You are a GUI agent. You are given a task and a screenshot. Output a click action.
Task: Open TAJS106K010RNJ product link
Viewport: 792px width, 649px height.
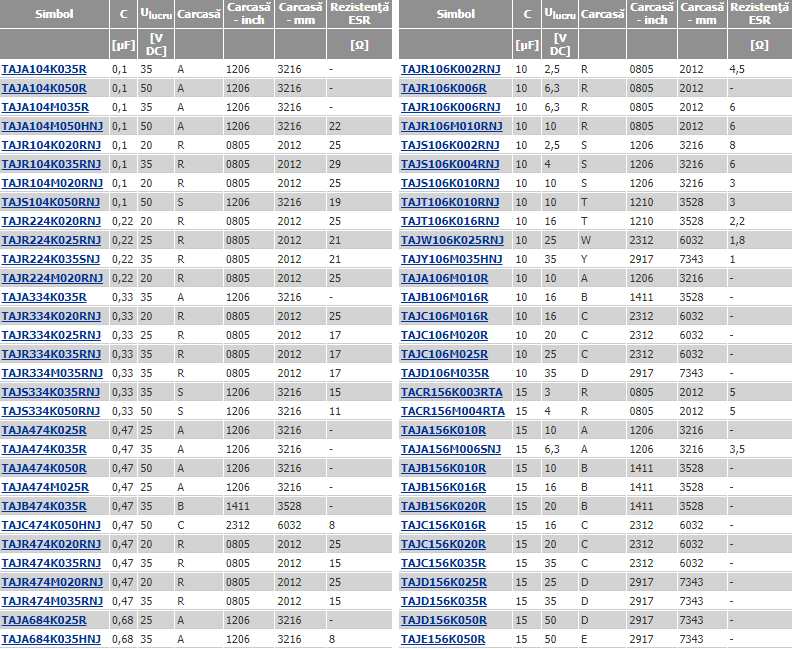(450, 183)
